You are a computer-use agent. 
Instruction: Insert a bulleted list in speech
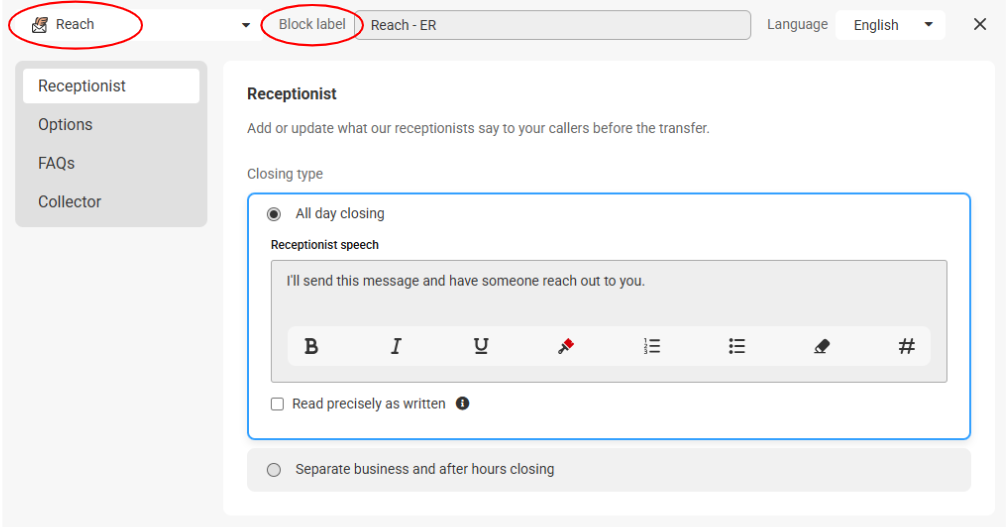pos(737,347)
